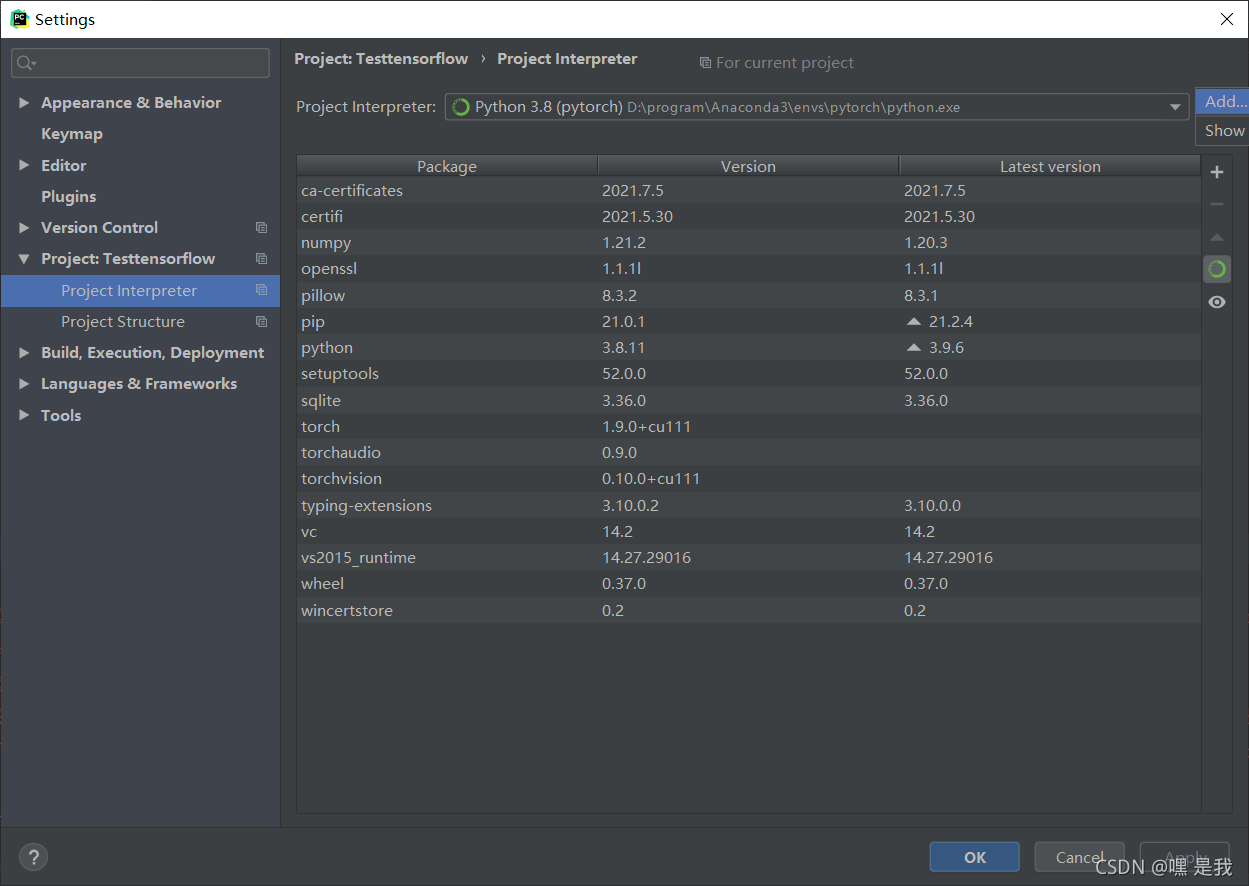Expand Appearance & Behavior settings

pos(24,102)
